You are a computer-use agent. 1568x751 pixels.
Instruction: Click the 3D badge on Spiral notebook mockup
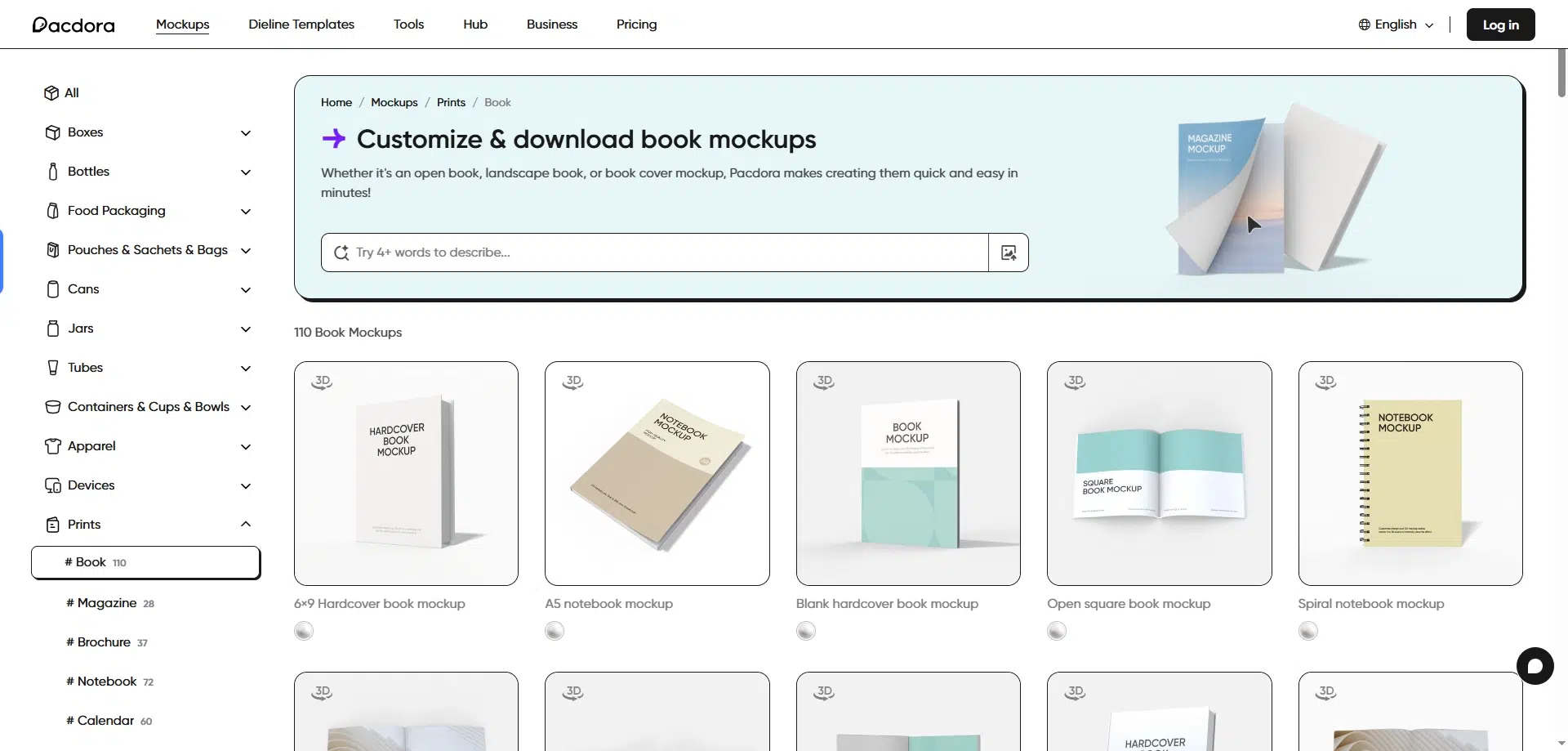click(x=1326, y=382)
